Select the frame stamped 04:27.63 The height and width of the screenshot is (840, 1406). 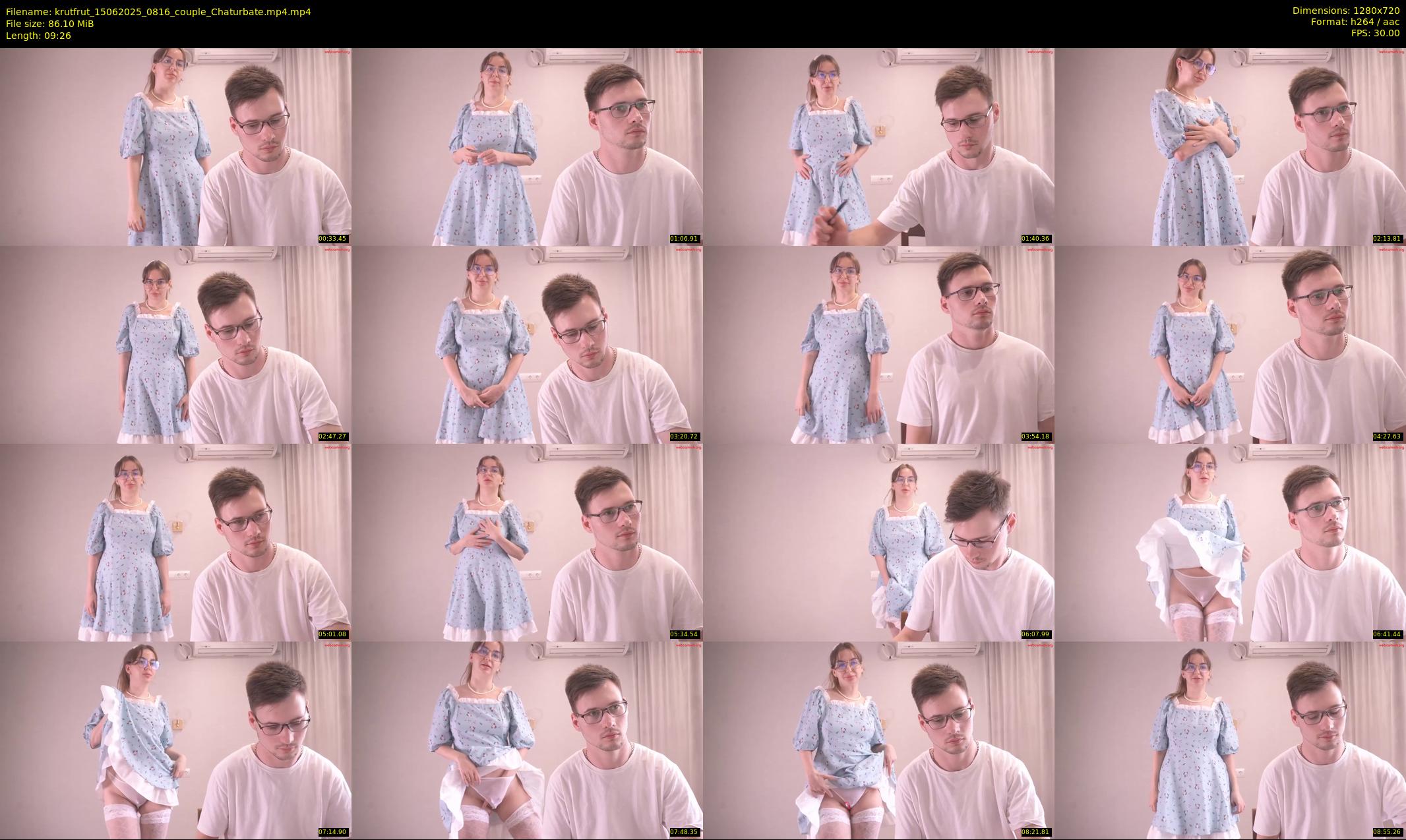tap(1230, 344)
